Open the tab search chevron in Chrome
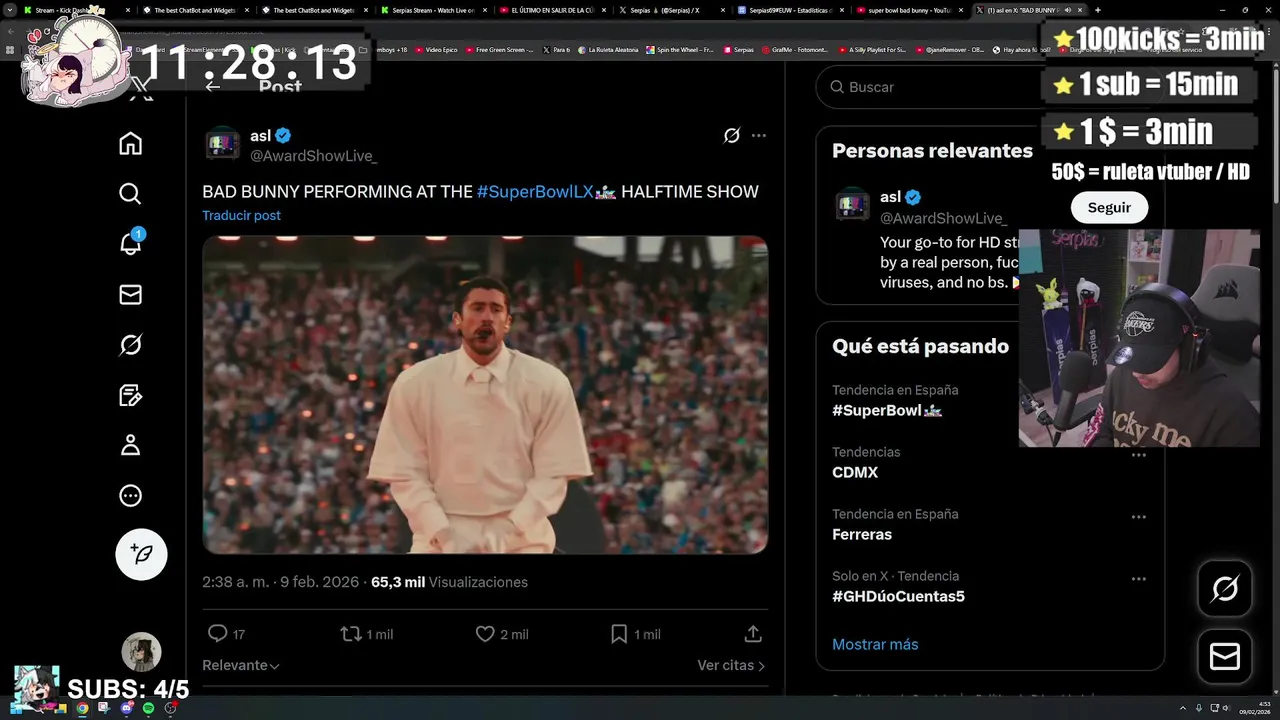The height and width of the screenshot is (720, 1280). pyautogui.click(x=9, y=10)
